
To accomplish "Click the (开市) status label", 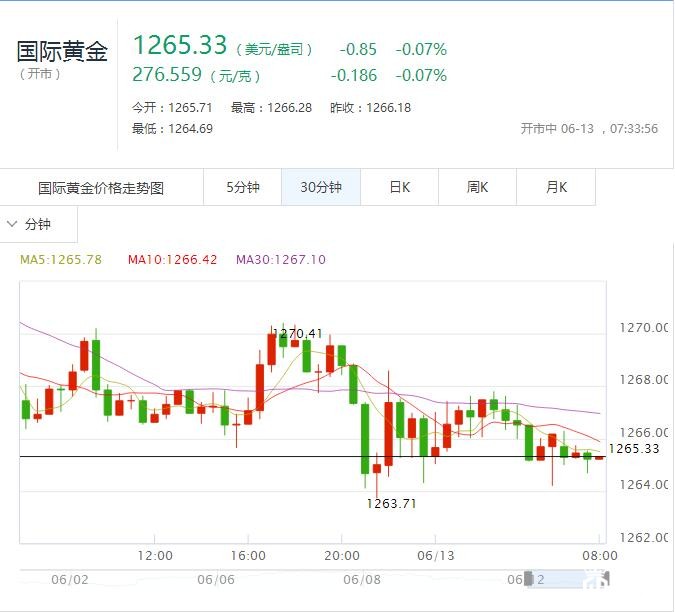I will click(x=40, y=74).
